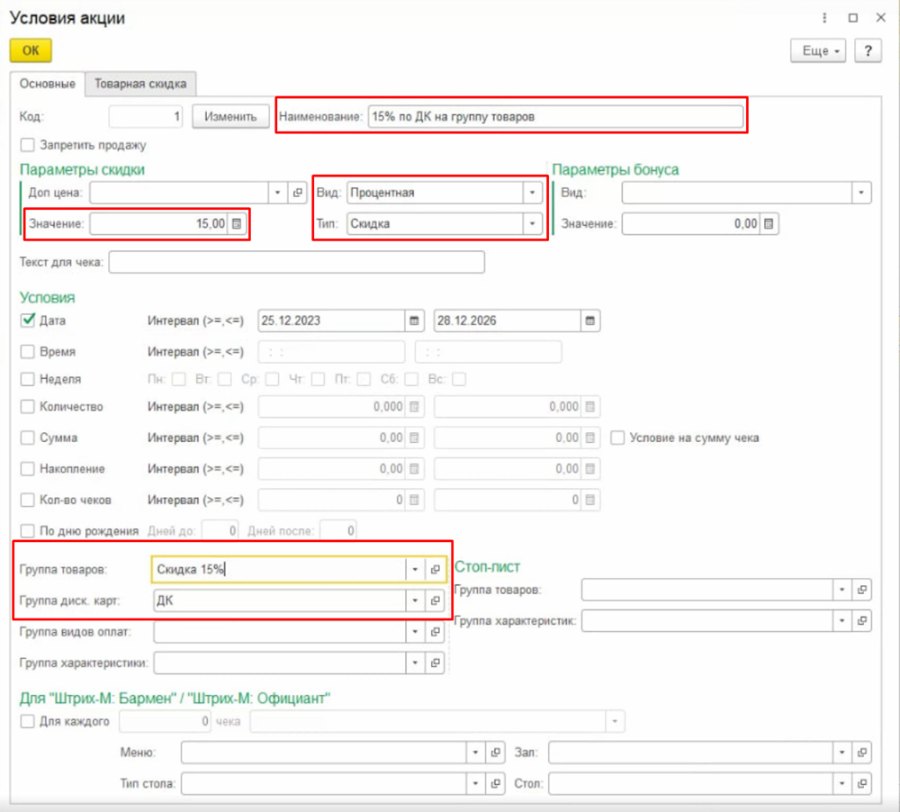
Task: Enable the Накопление condition checkbox
Action: tap(28, 469)
